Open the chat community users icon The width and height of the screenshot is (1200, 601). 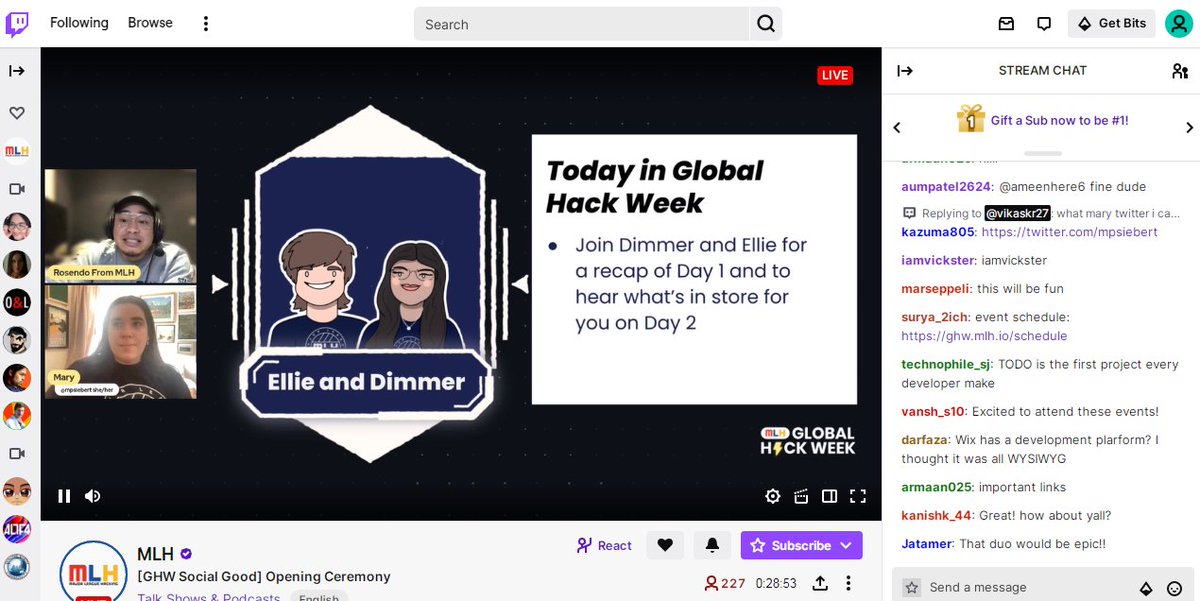tap(1180, 71)
